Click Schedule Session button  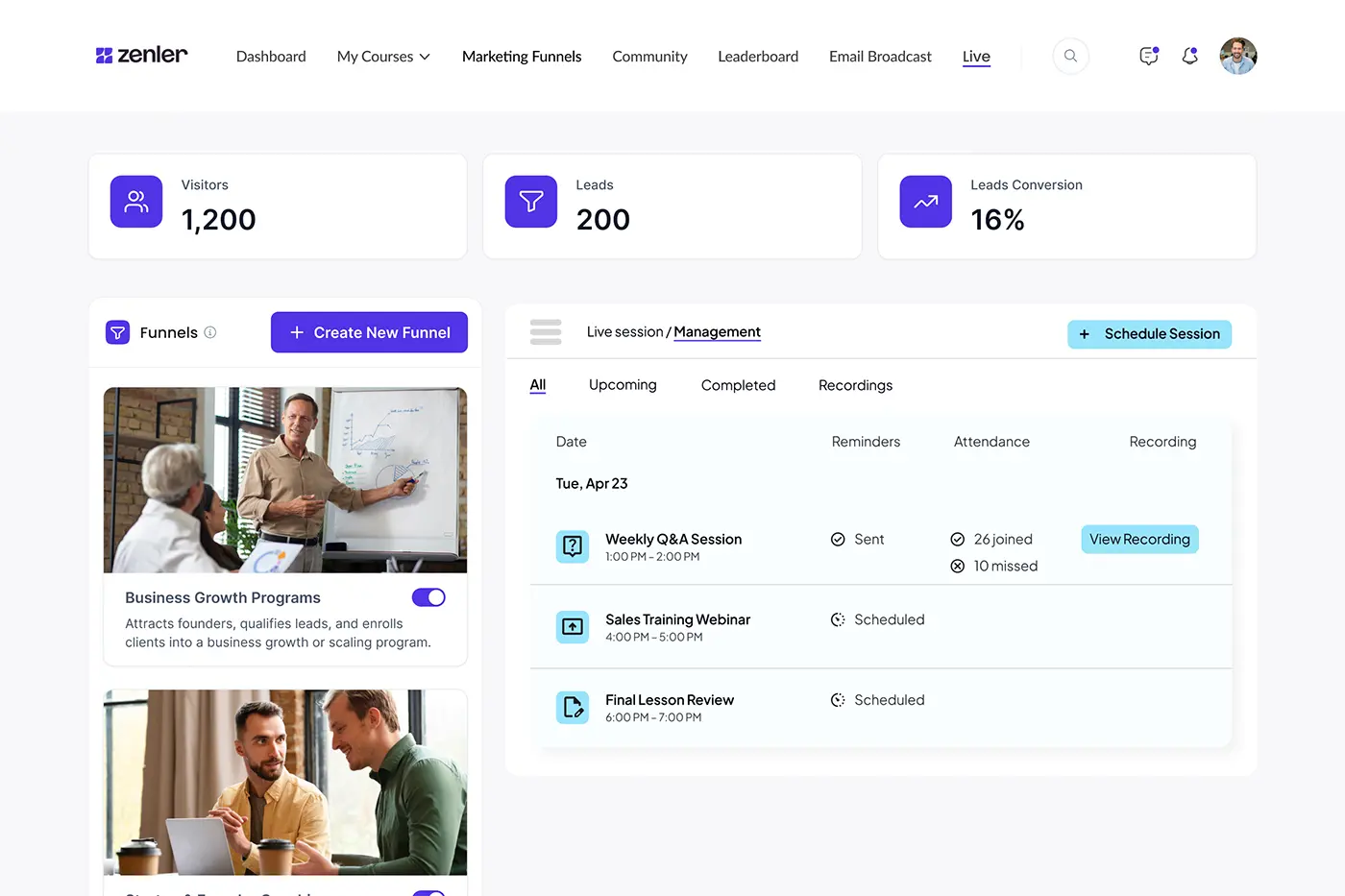(1149, 334)
